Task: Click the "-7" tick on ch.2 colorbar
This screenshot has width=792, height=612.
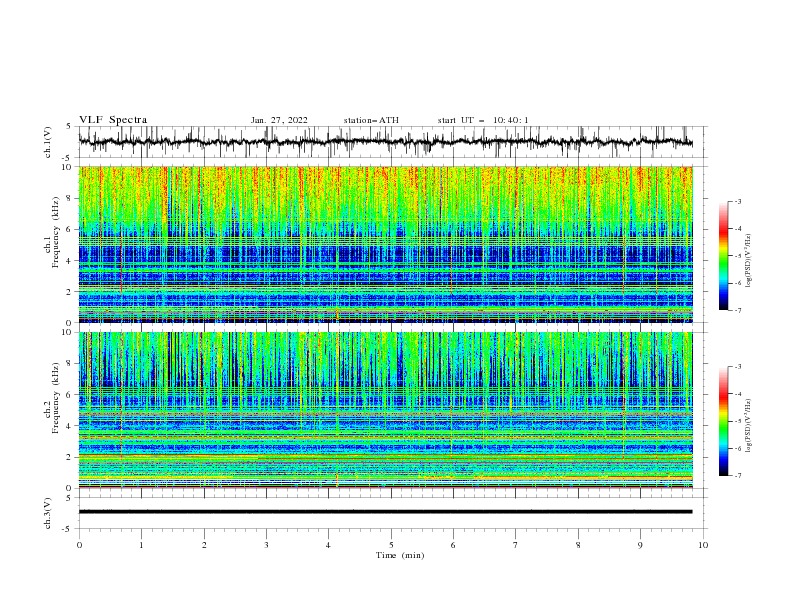Action: (737, 476)
